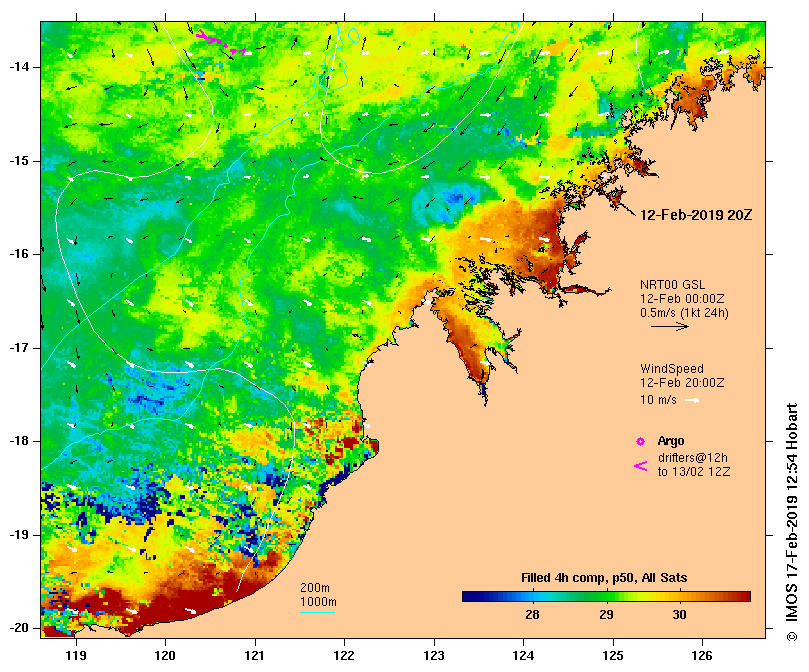809x672 pixels.
Task: Click the '0.5m/s (1kt 24h)' scale text
Action: click(684, 313)
